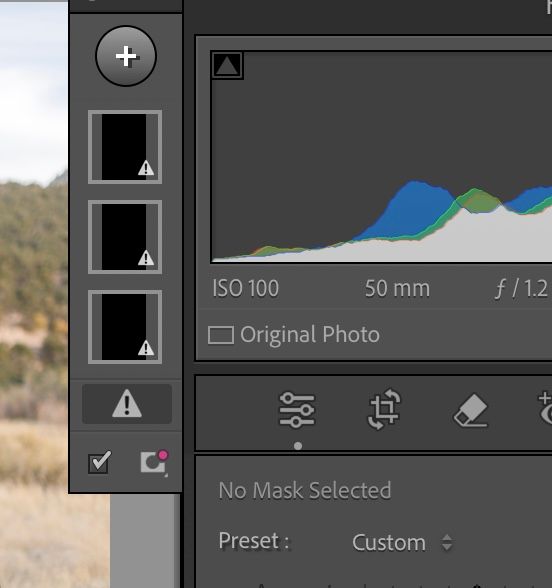Click the landscape photo preview
Image resolution: width=552 pixels, height=588 pixels.
34,292
